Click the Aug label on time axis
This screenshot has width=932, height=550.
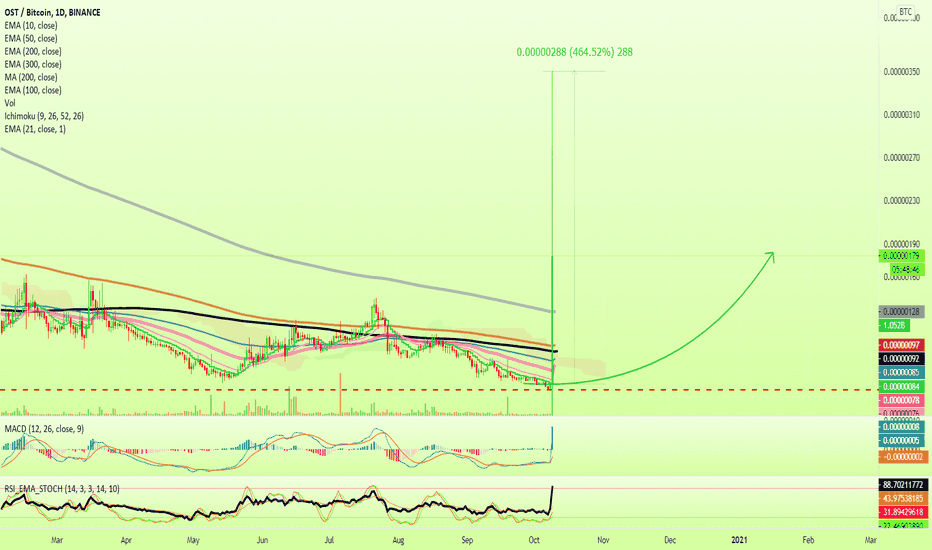coord(398,540)
